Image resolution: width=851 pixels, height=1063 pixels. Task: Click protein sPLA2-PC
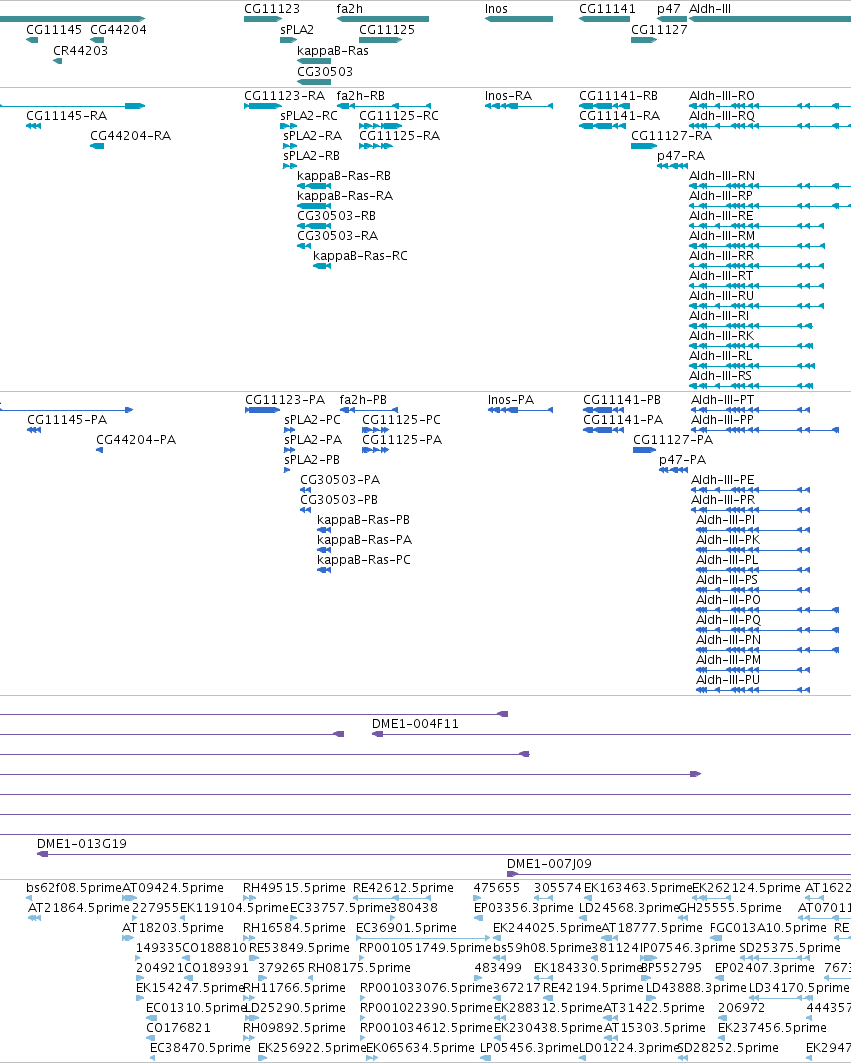312,420
